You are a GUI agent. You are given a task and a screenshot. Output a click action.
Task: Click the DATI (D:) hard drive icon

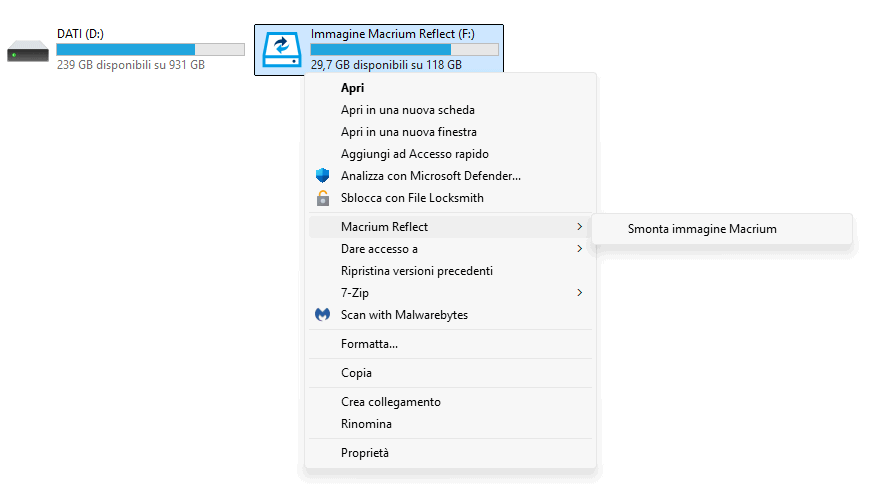click(28, 51)
